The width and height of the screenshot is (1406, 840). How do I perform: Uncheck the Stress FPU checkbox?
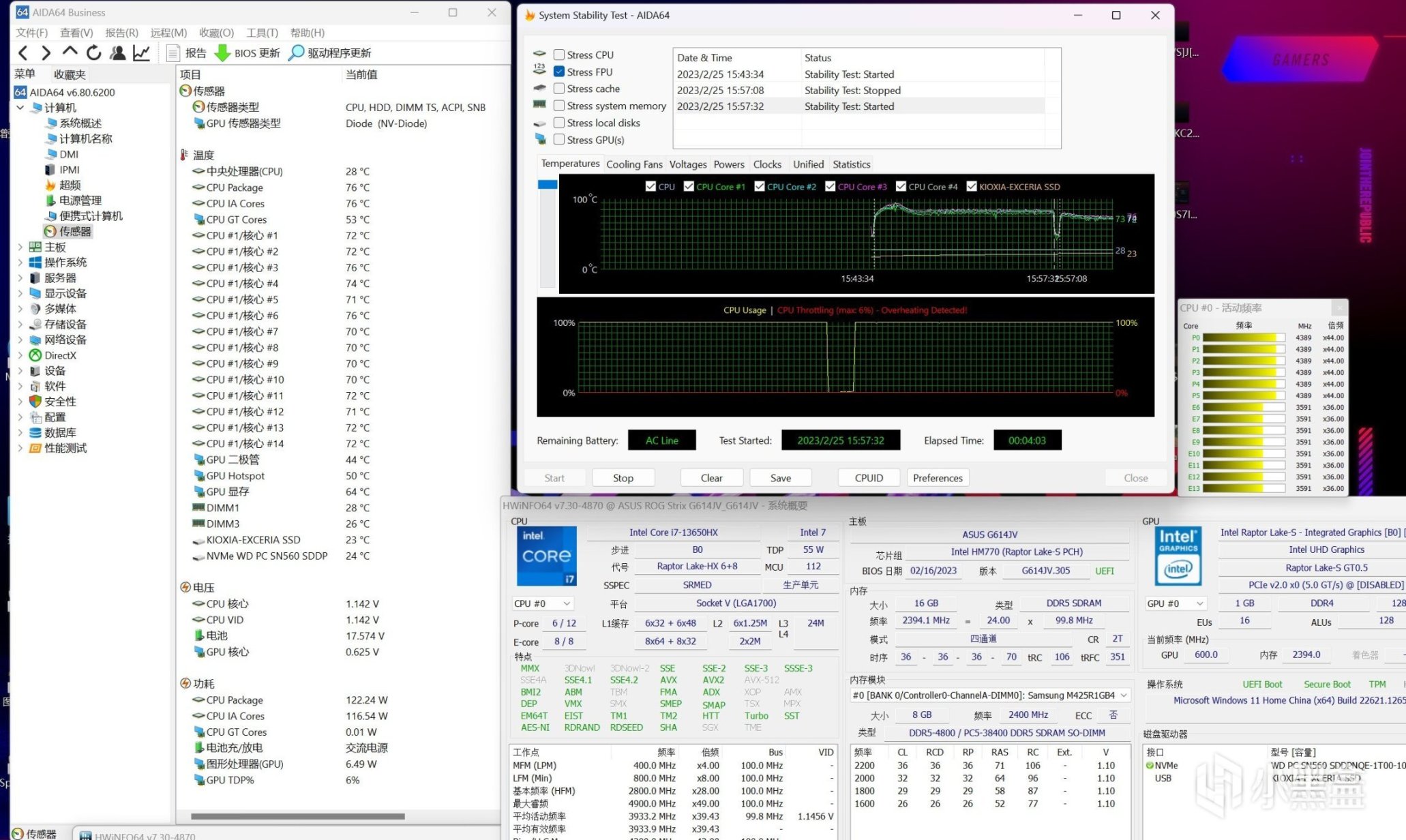(559, 72)
